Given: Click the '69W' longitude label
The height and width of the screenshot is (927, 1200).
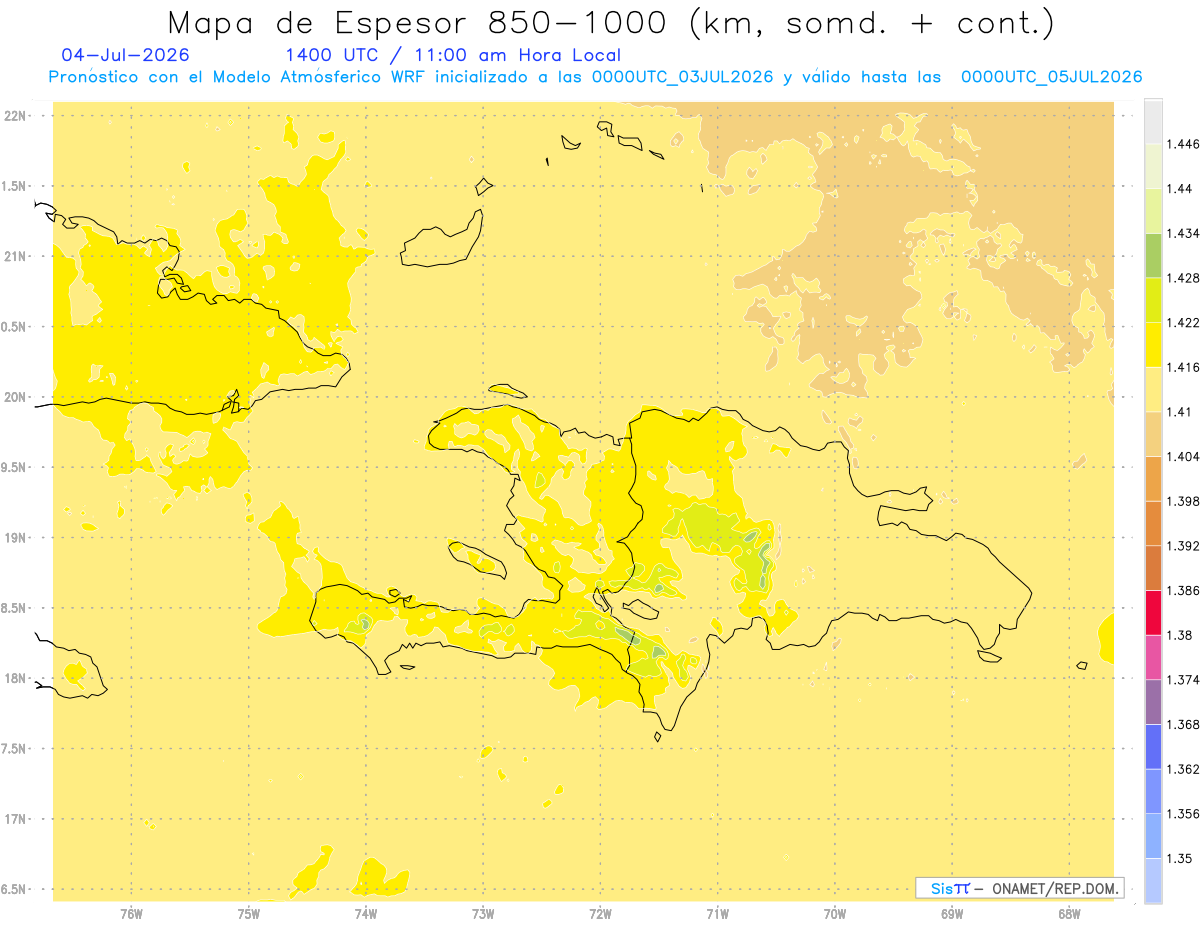Looking at the screenshot, I should point(952,913).
